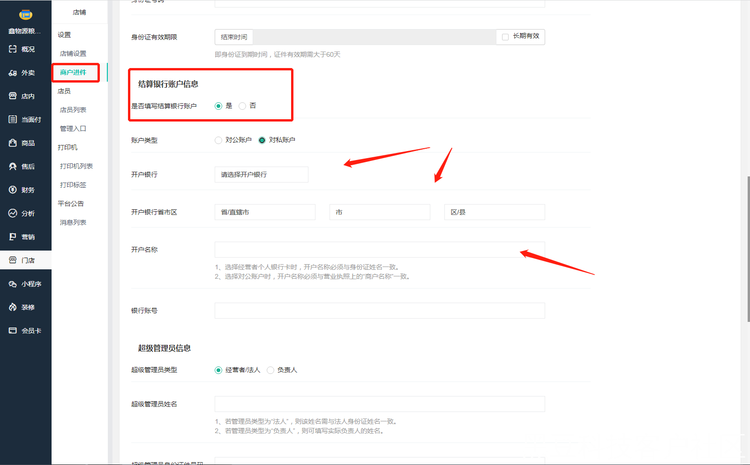Open 会员卡 membership card icon in sidebar

point(13,331)
